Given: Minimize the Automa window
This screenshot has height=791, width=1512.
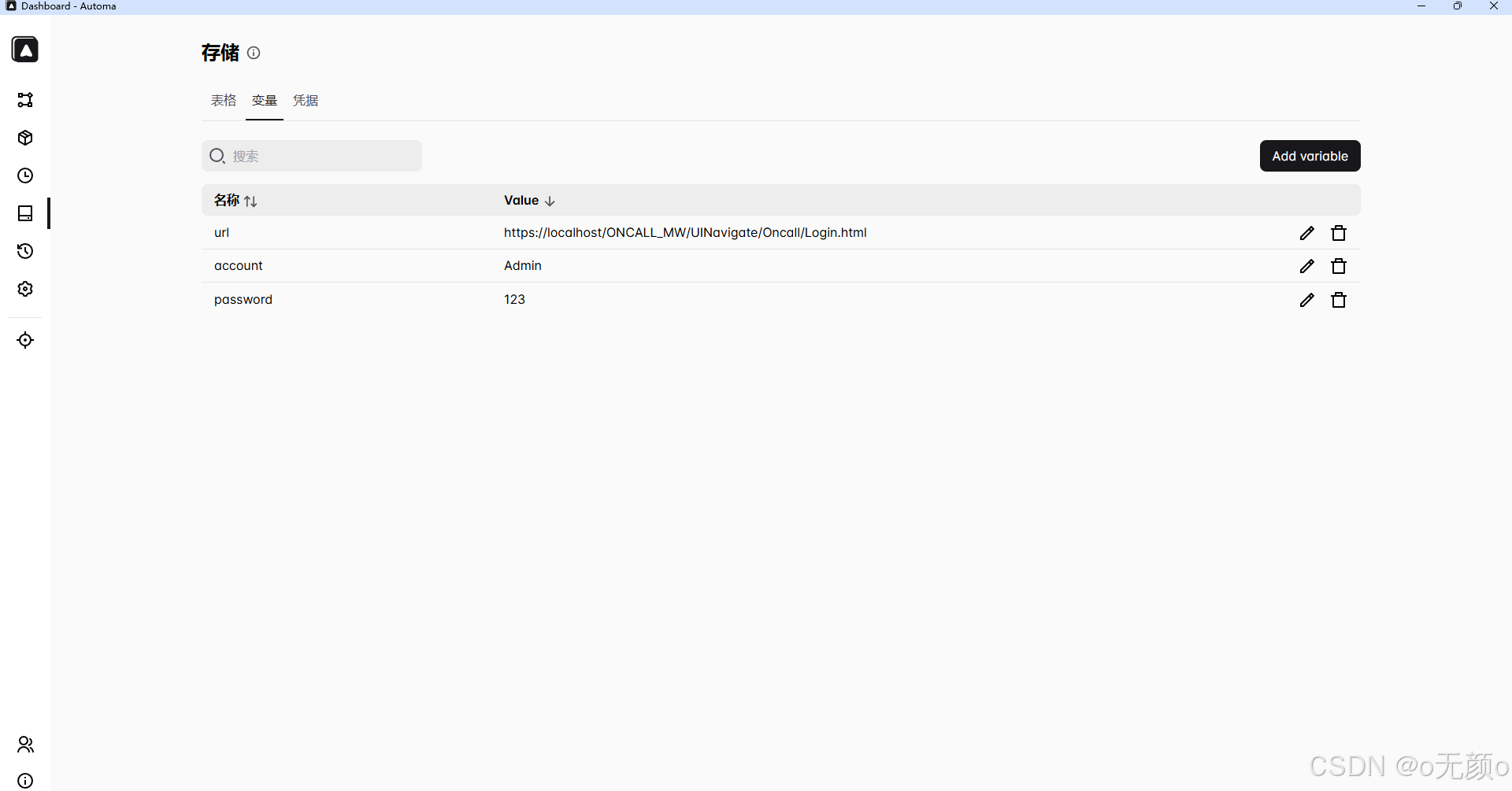Looking at the screenshot, I should coord(1421,6).
